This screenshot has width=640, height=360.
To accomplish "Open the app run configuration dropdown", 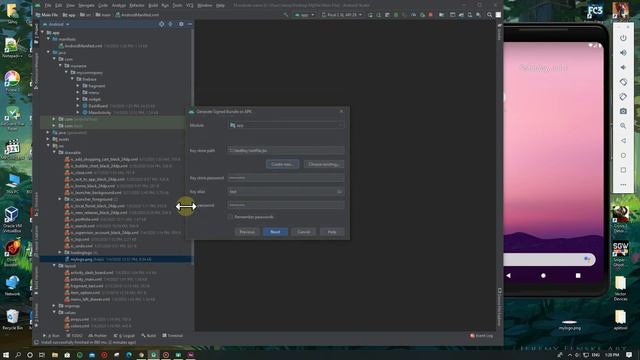I will 304,15.
